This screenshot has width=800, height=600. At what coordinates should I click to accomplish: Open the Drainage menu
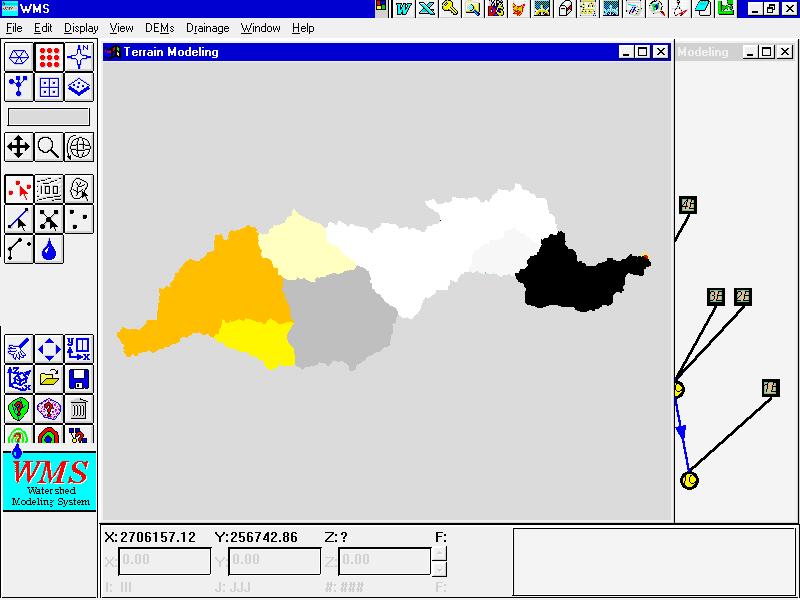coord(207,29)
